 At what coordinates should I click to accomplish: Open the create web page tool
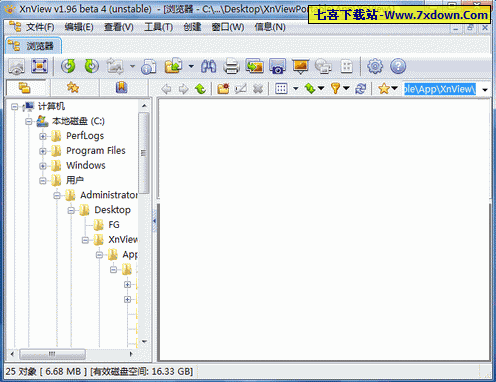(x=323, y=66)
